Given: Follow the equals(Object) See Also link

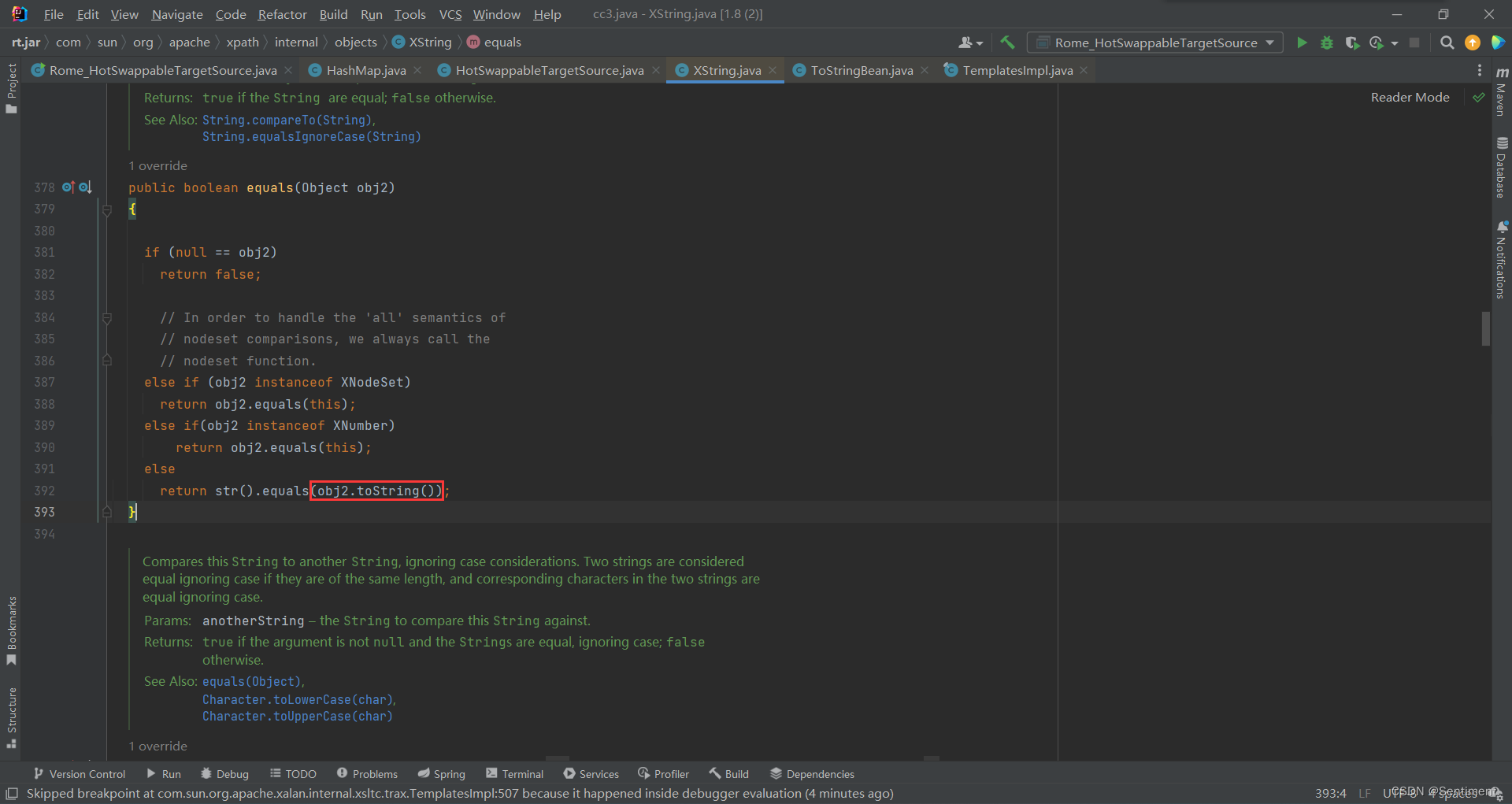Looking at the screenshot, I should [x=252, y=681].
